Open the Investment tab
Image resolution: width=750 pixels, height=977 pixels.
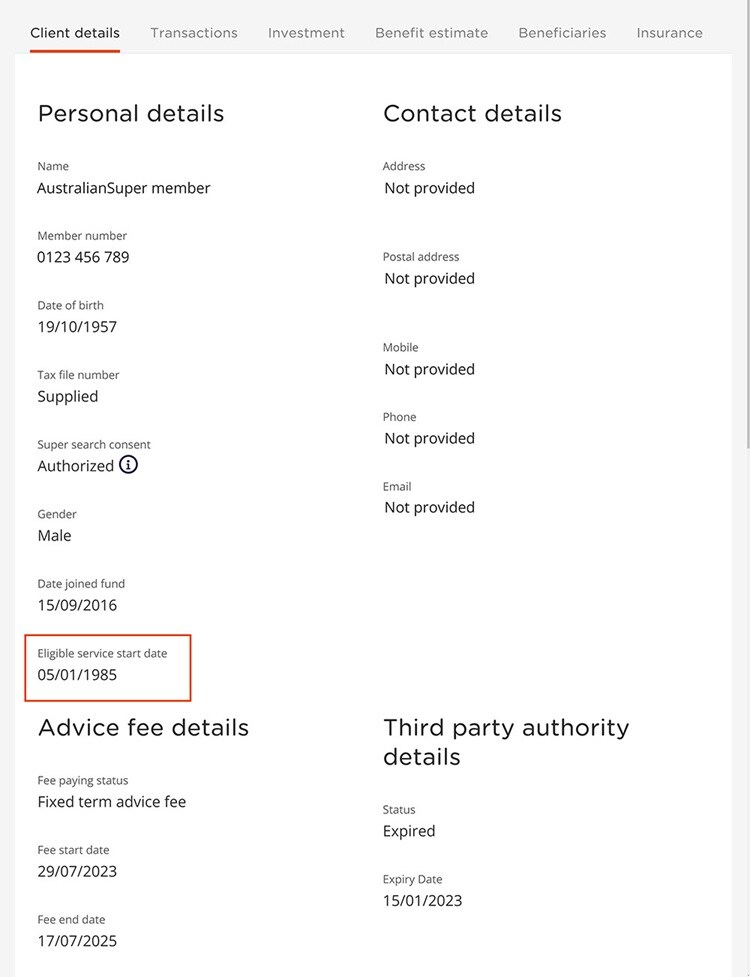[306, 33]
